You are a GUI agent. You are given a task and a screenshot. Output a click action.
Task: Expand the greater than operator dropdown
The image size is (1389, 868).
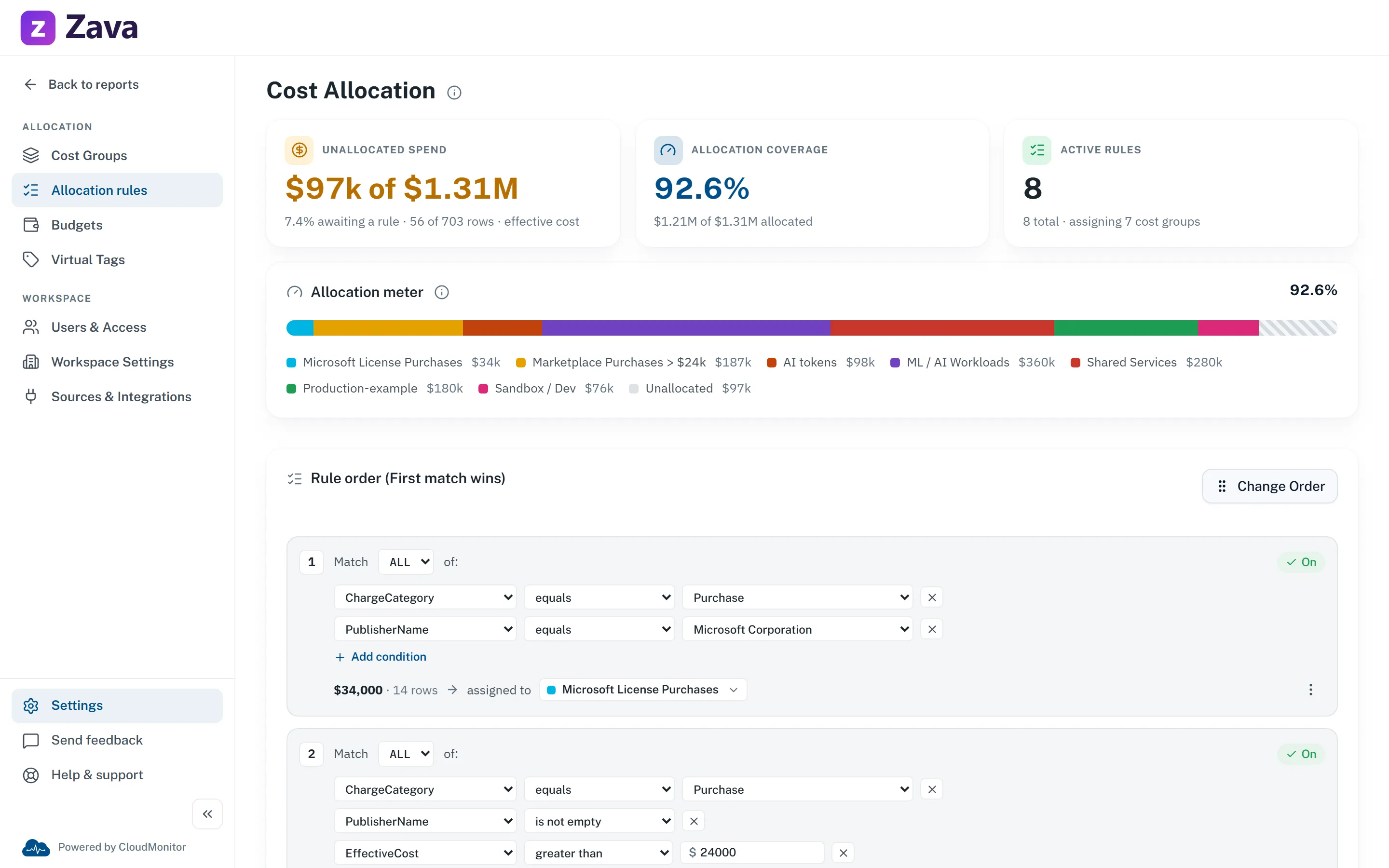tap(599, 853)
